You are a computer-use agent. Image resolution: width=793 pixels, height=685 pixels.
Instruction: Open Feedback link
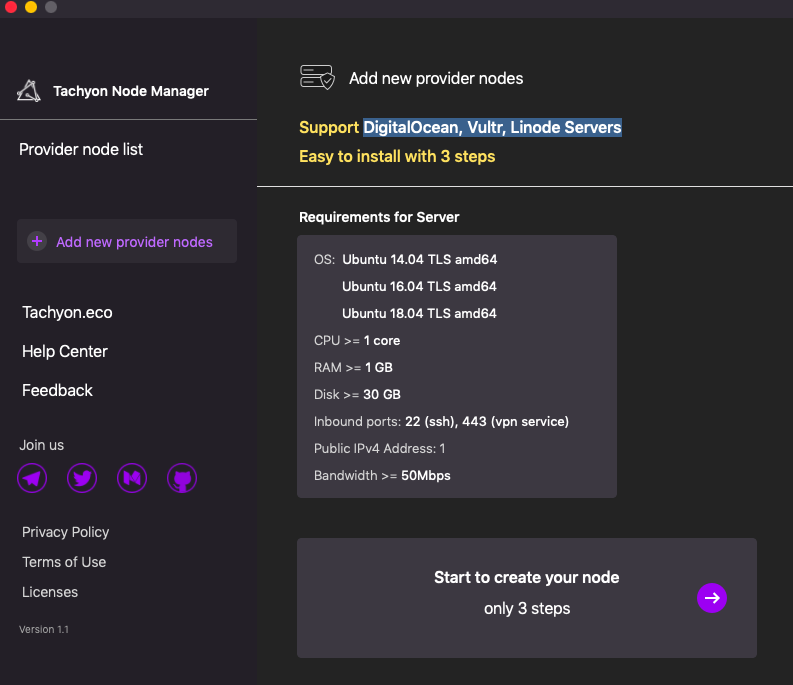57,391
